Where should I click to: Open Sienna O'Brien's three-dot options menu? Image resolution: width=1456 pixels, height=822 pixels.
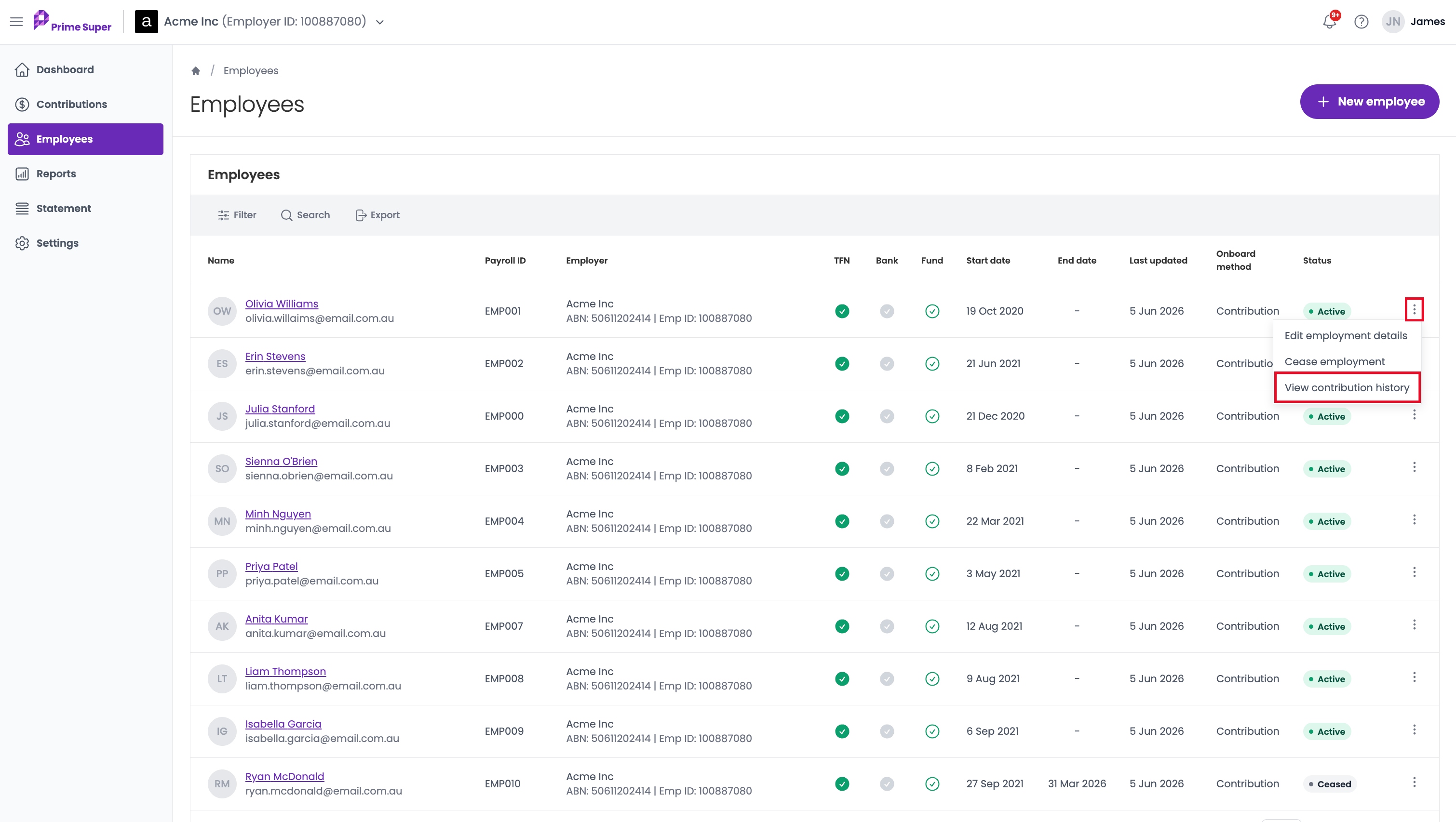tap(1414, 467)
